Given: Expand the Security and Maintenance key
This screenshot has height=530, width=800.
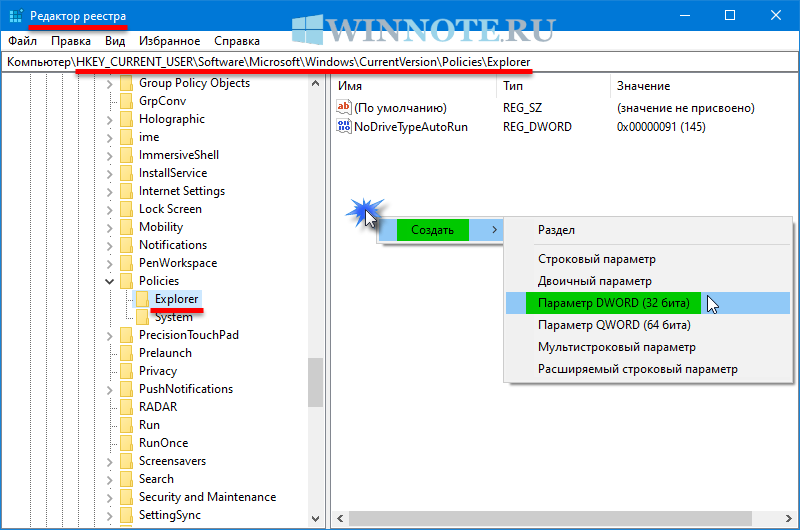Looking at the screenshot, I should tap(109, 497).
